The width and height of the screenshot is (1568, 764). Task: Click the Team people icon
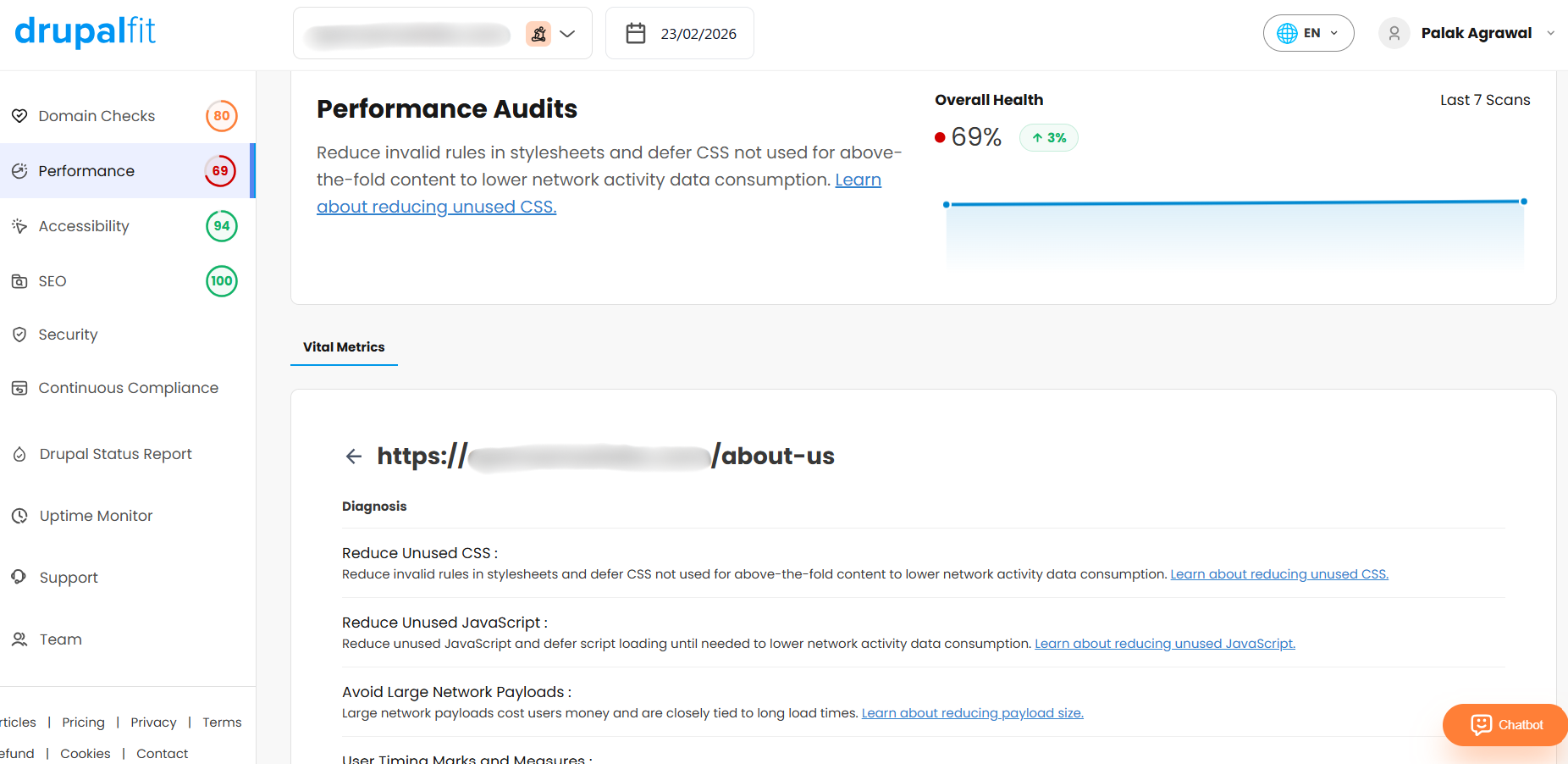point(19,639)
